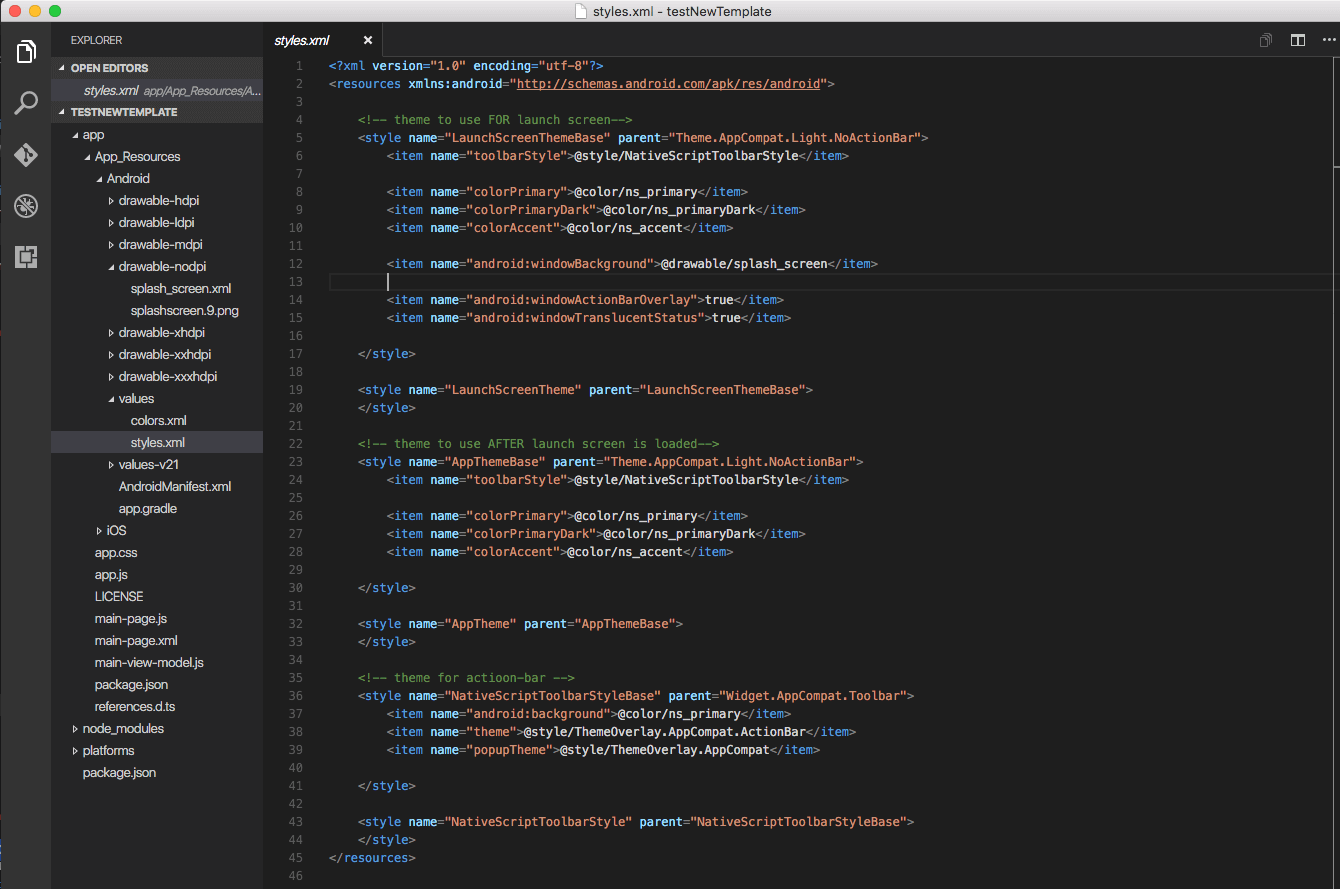Image resolution: width=1340 pixels, height=889 pixels.
Task: Open main-page.xml file
Action: pos(136,640)
